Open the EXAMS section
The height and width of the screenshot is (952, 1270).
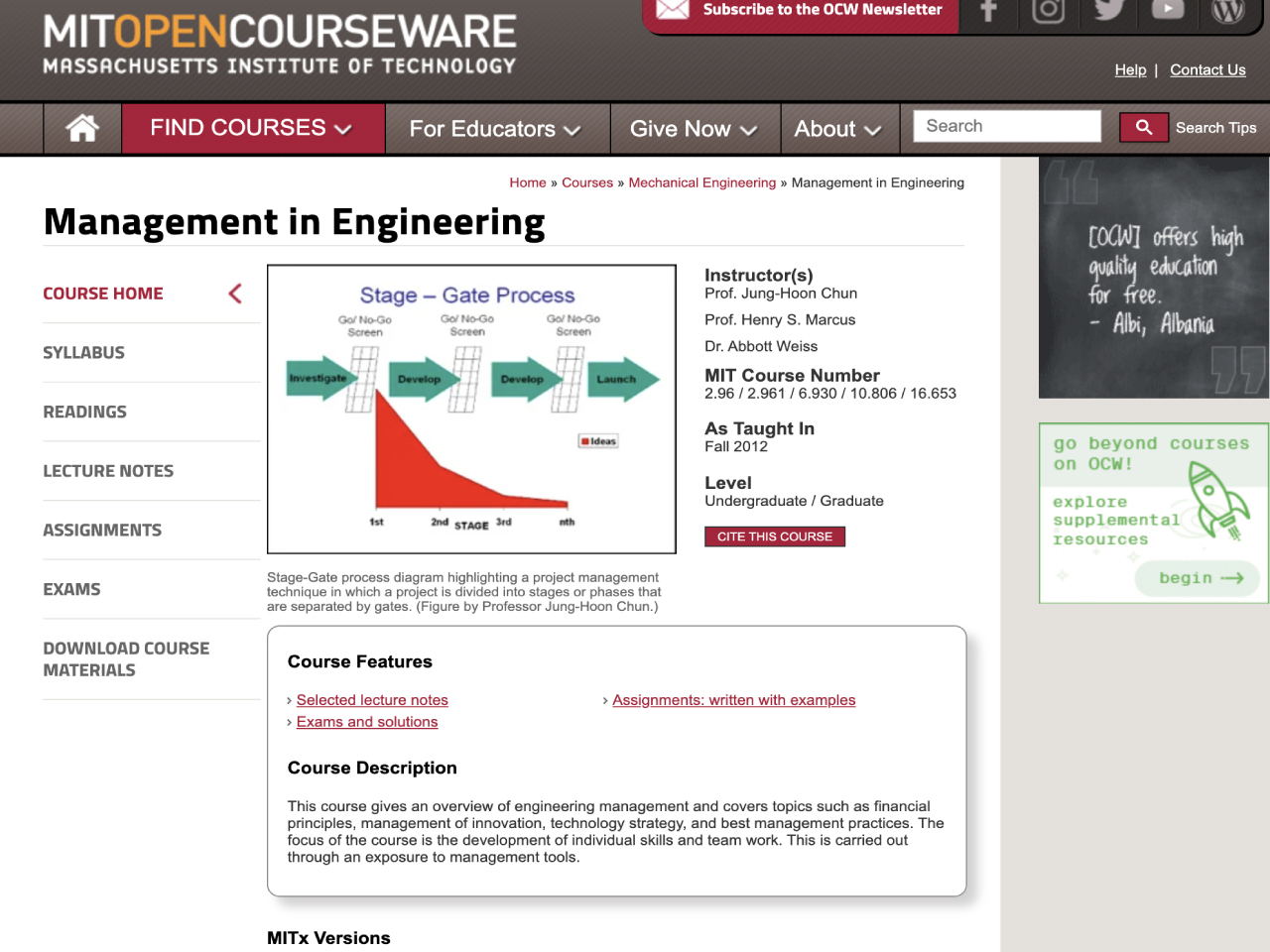(x=71, y=590)
